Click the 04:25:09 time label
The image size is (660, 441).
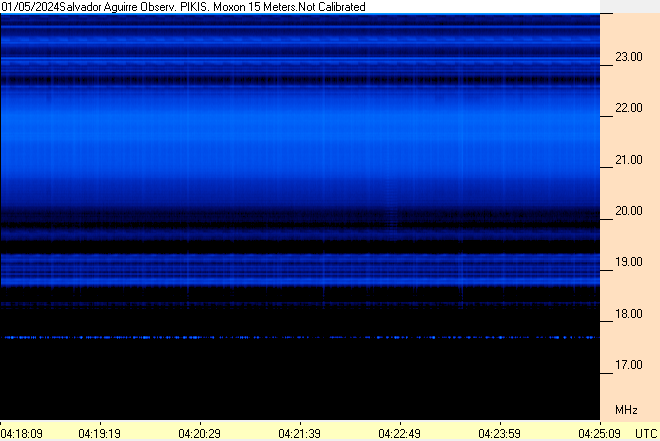pos(599,433)
